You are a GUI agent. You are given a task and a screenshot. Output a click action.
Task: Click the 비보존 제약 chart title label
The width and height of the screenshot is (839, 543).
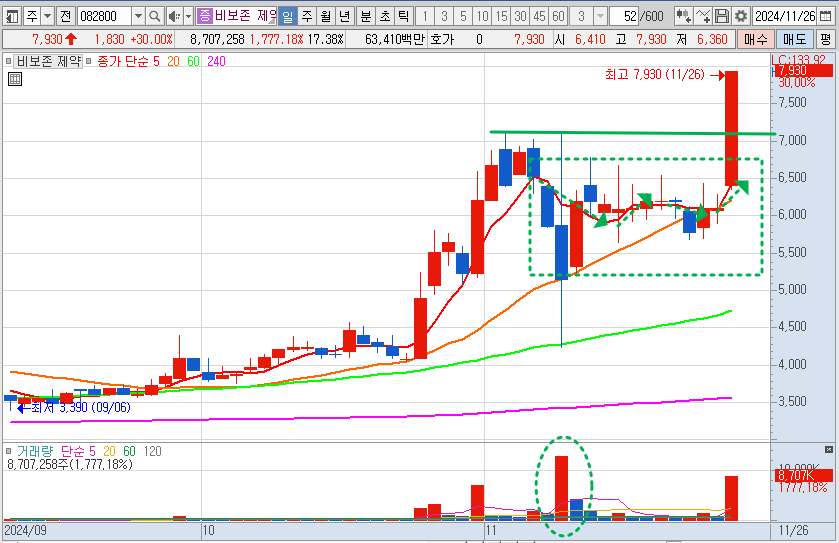point(49,62)
